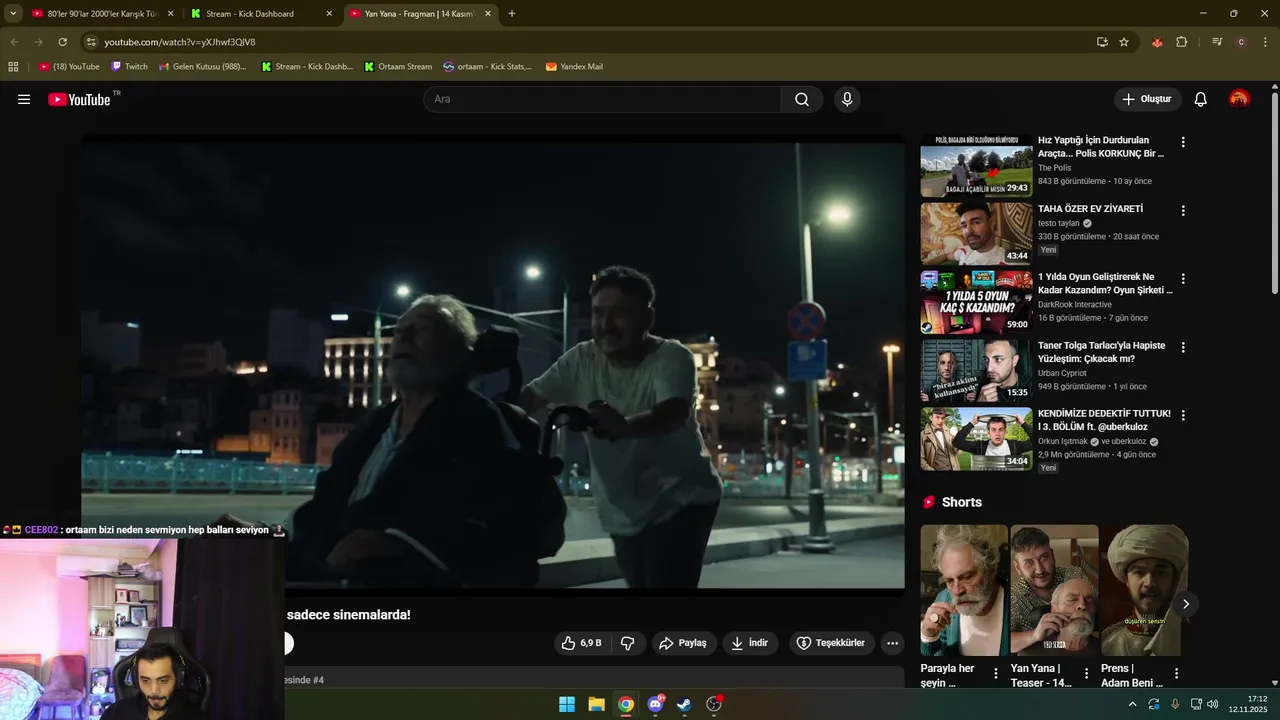
Task: Open Taner Tolga Tarlacı'yla Hapiste title
Action: pos(1101,352)
